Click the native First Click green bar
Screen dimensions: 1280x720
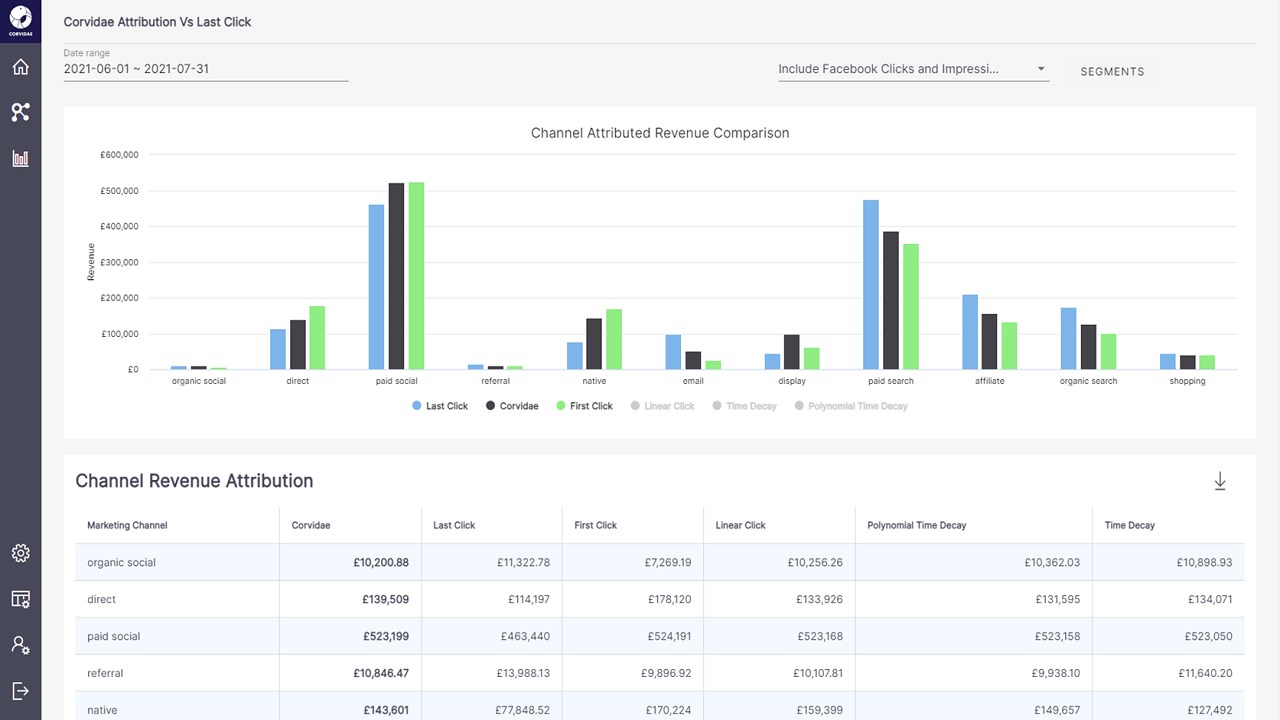pos(614,339)
